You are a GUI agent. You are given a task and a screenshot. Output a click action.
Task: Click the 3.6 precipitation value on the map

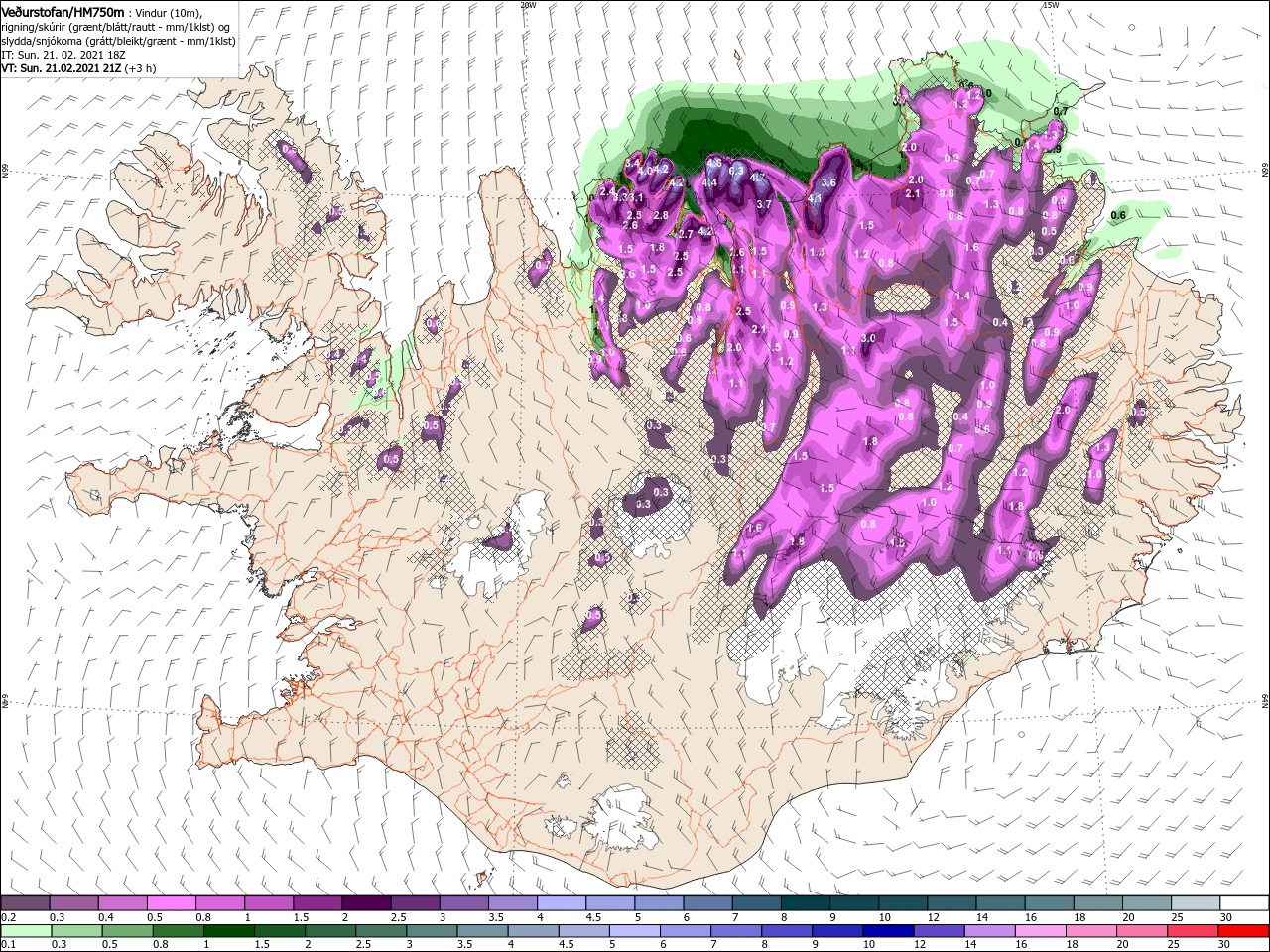tap(828, 182)
